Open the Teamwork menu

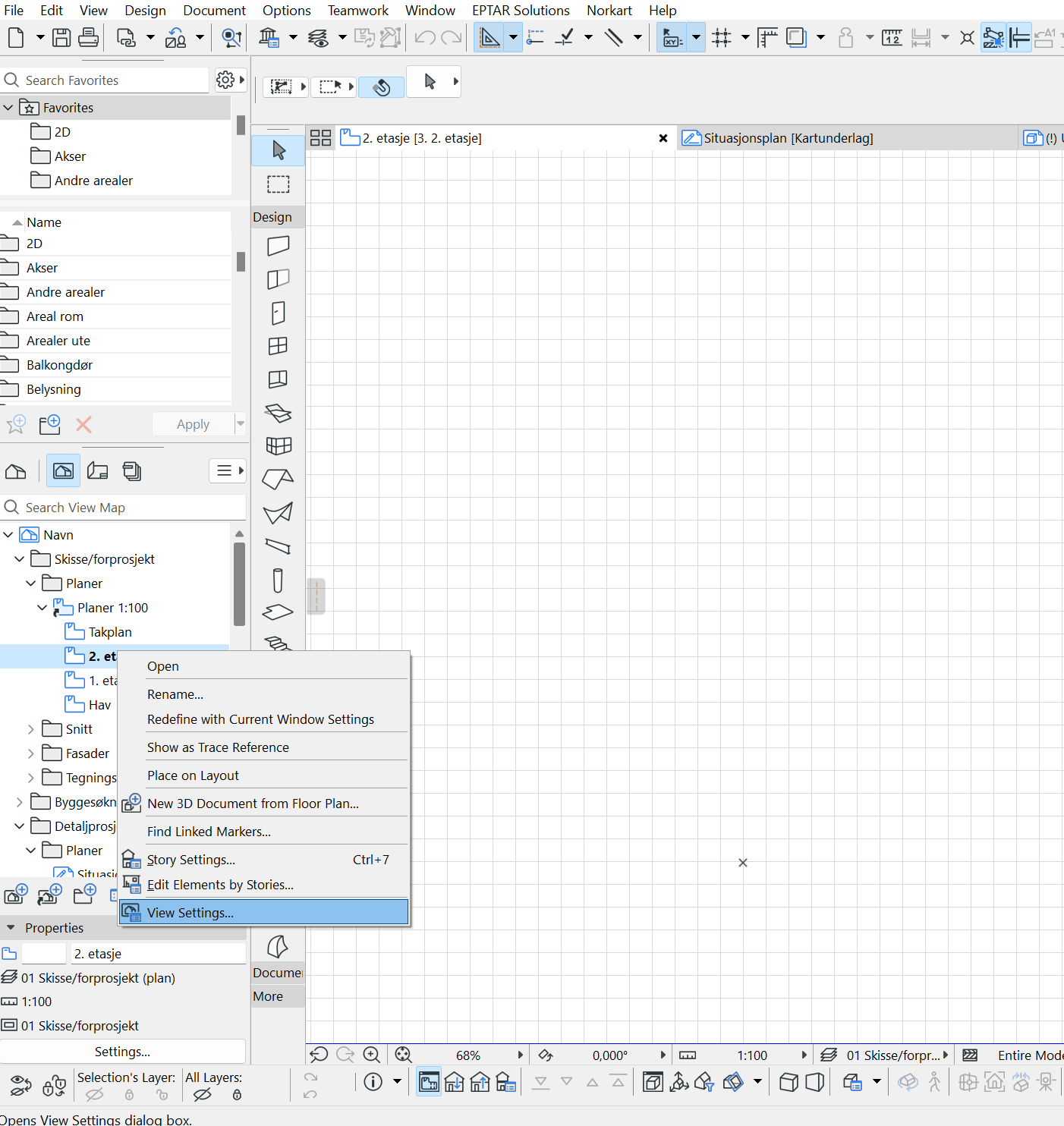coord(357,11)
